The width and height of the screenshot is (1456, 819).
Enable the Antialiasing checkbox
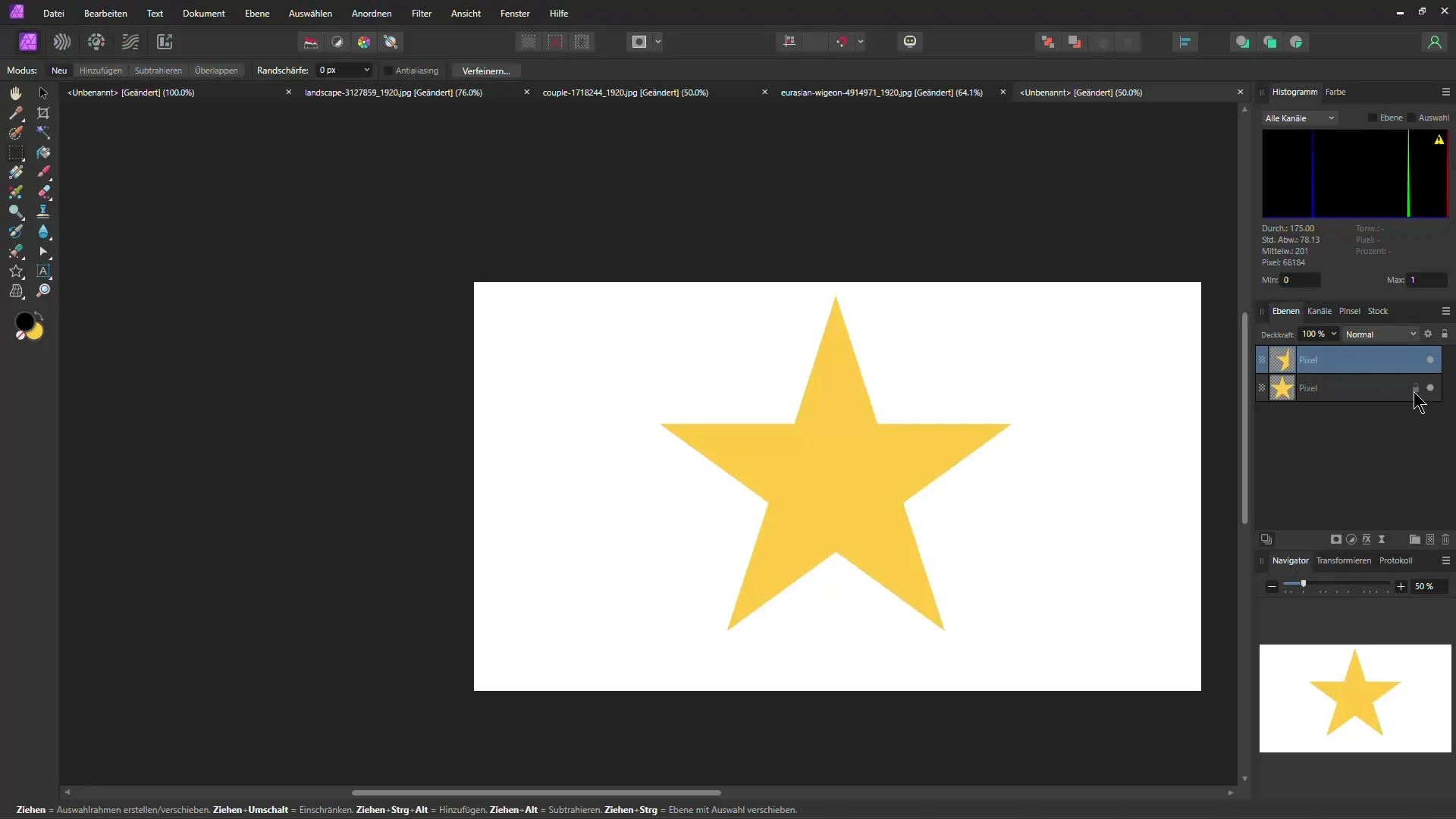click(388, 71)
